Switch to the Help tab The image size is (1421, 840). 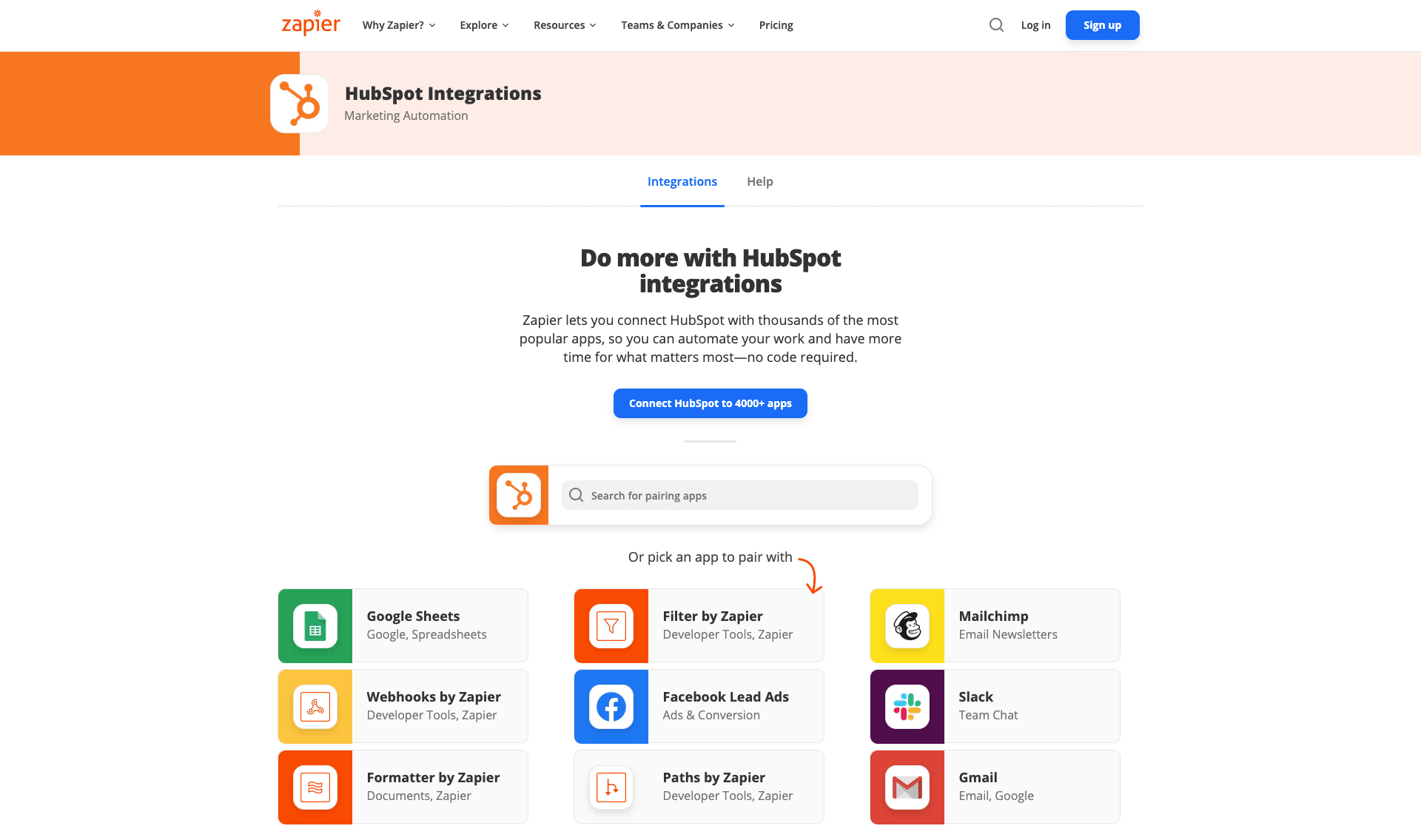(760, 181)
